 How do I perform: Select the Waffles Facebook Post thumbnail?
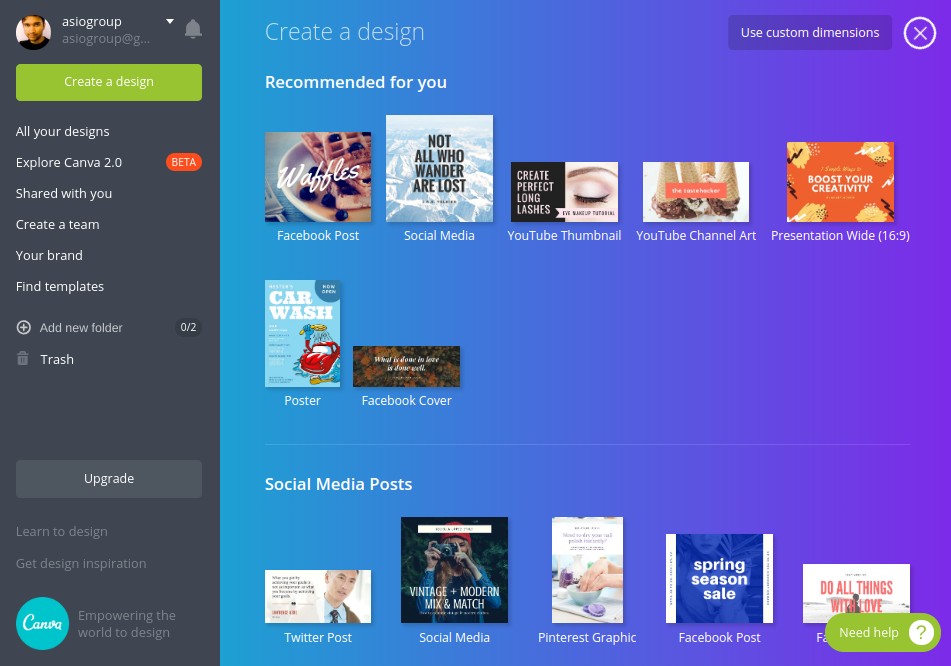click(318, 177)
